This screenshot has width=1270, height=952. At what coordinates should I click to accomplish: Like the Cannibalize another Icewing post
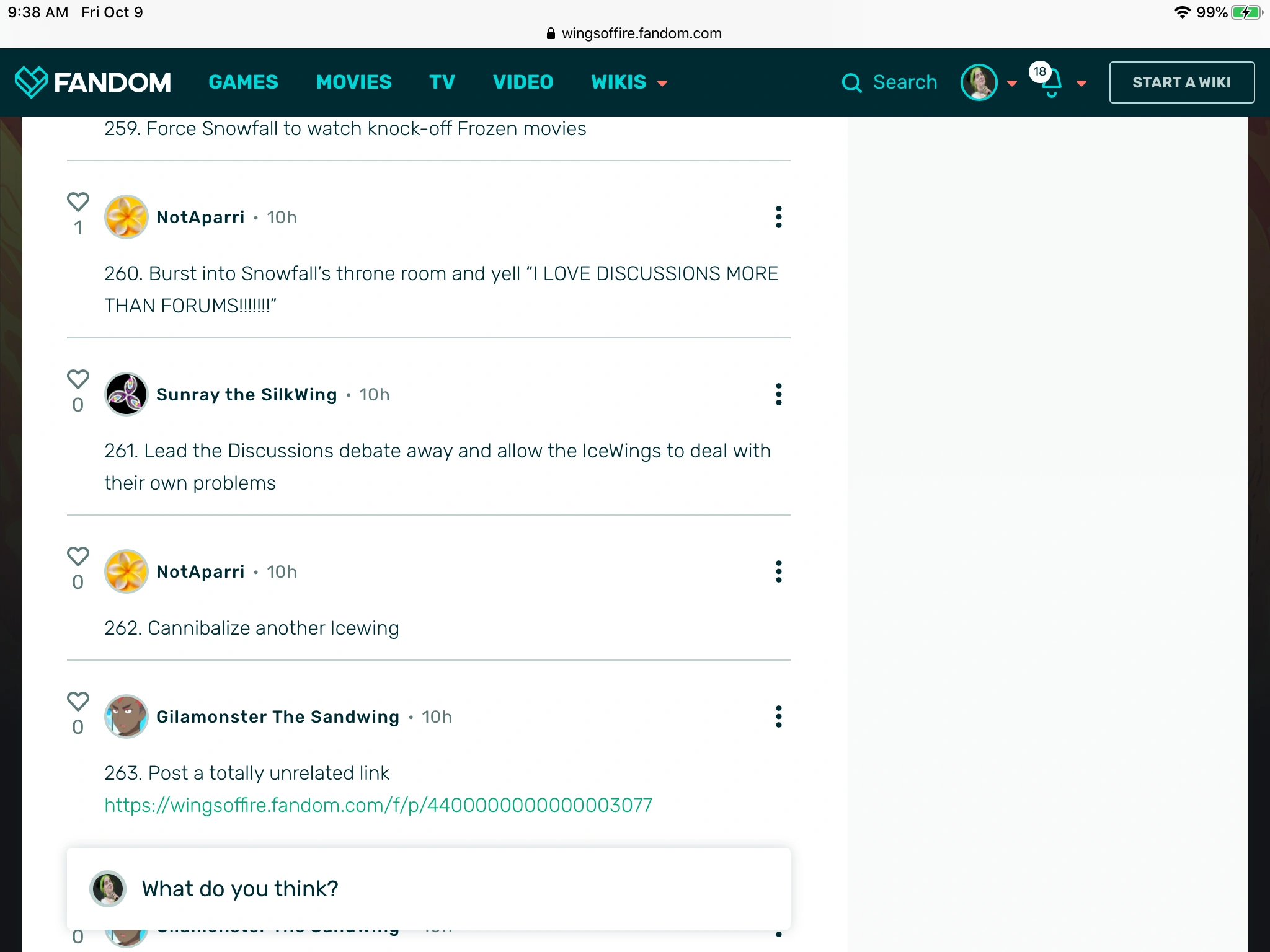tap(78, 557)
